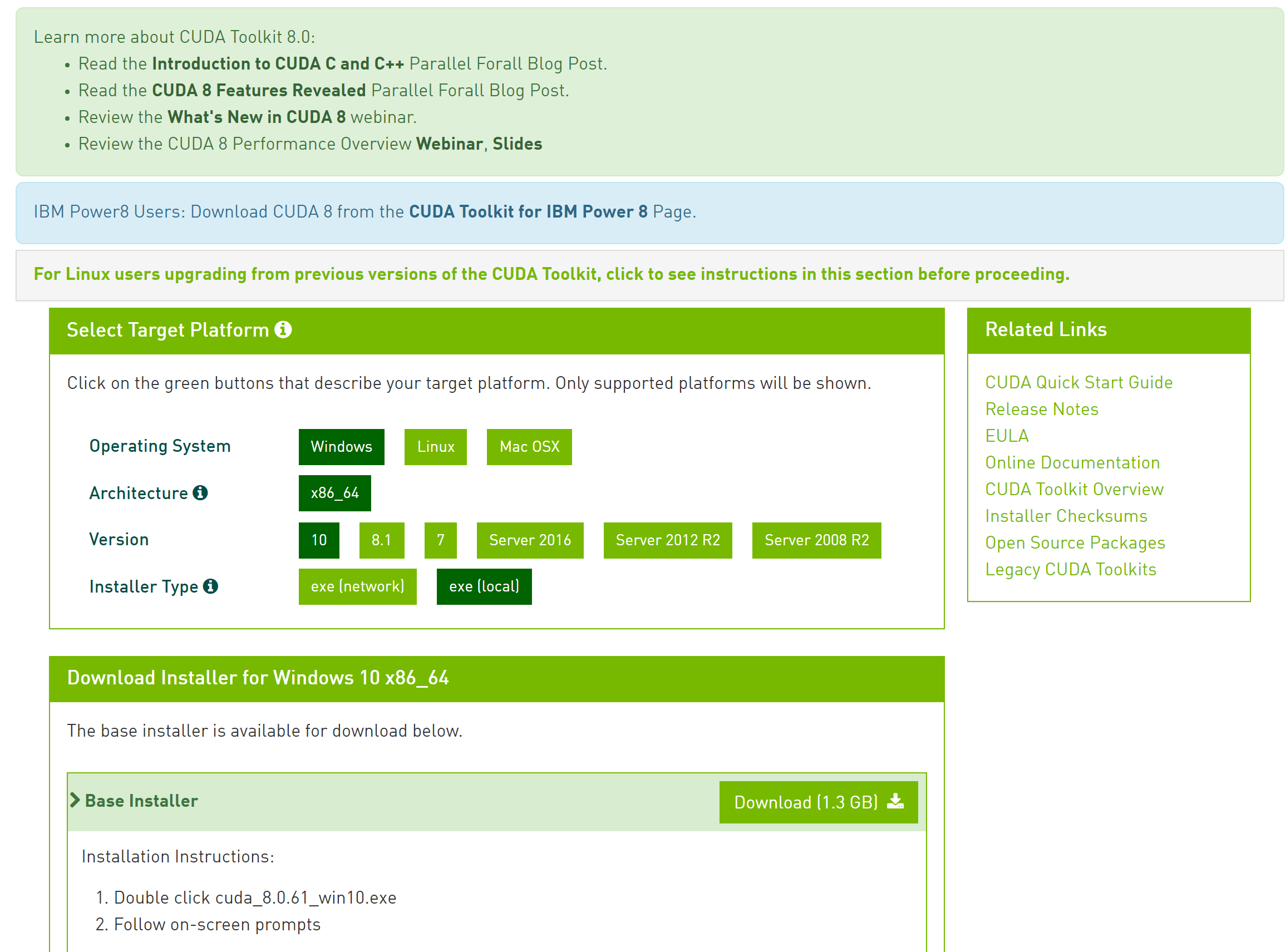Select Mac OSX as the operating system

point(529,447)
